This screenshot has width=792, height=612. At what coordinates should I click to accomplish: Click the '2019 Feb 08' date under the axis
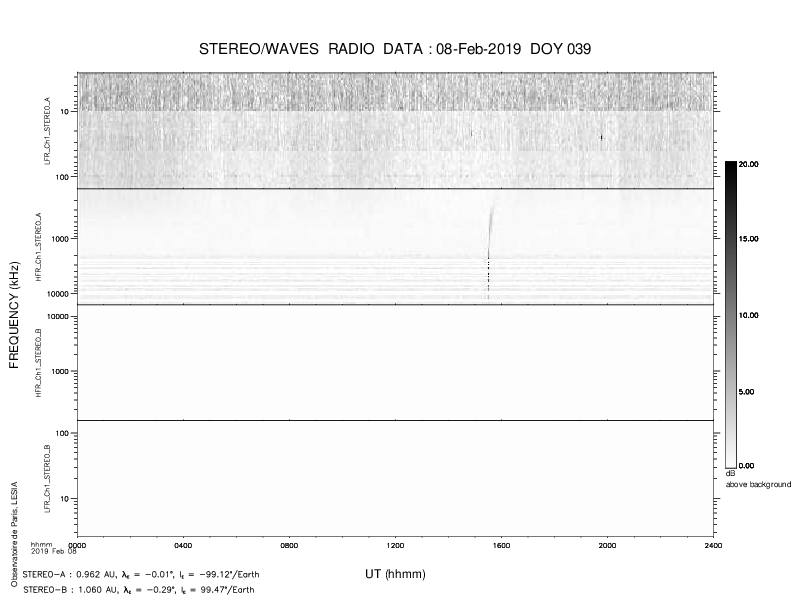click(54, 551)
